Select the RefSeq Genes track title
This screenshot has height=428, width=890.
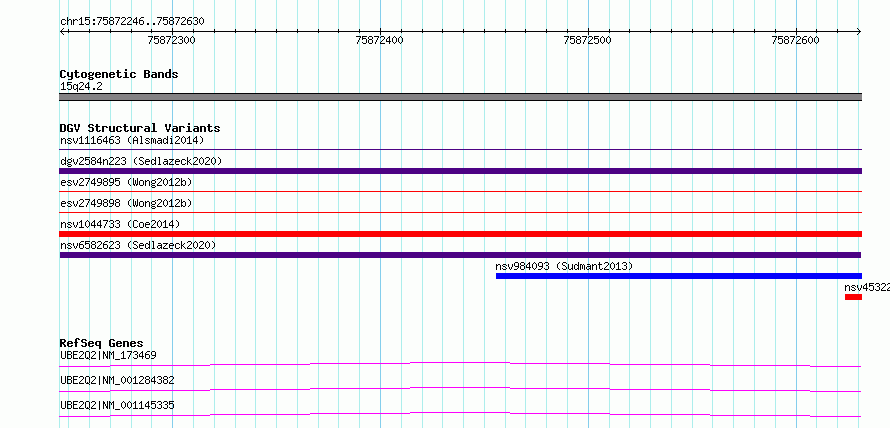click(102, 343)
